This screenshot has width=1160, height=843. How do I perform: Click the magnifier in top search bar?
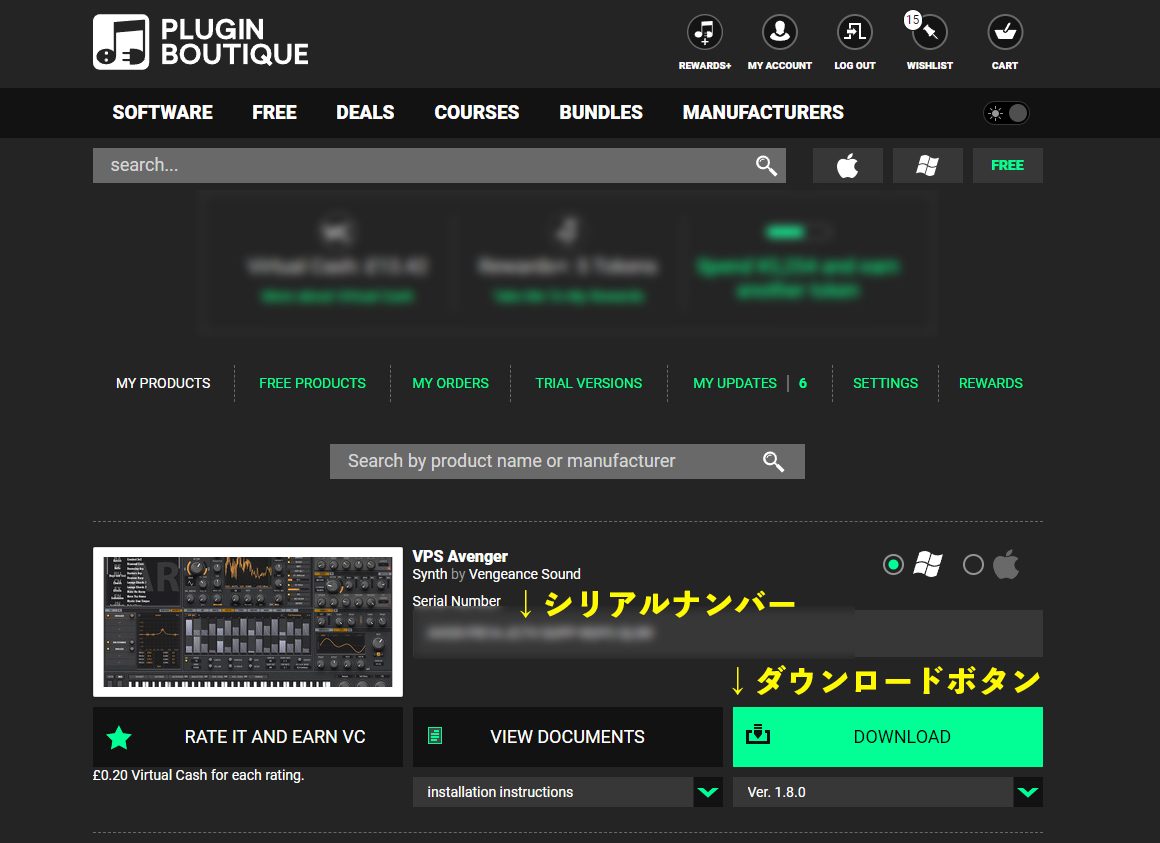766,166
